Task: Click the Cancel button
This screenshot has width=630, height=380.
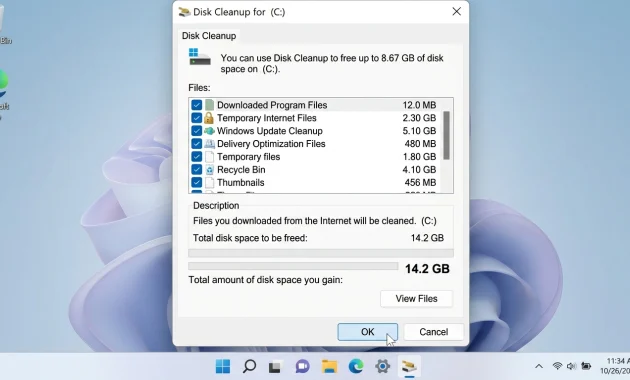Action: (x=434, y=332)
